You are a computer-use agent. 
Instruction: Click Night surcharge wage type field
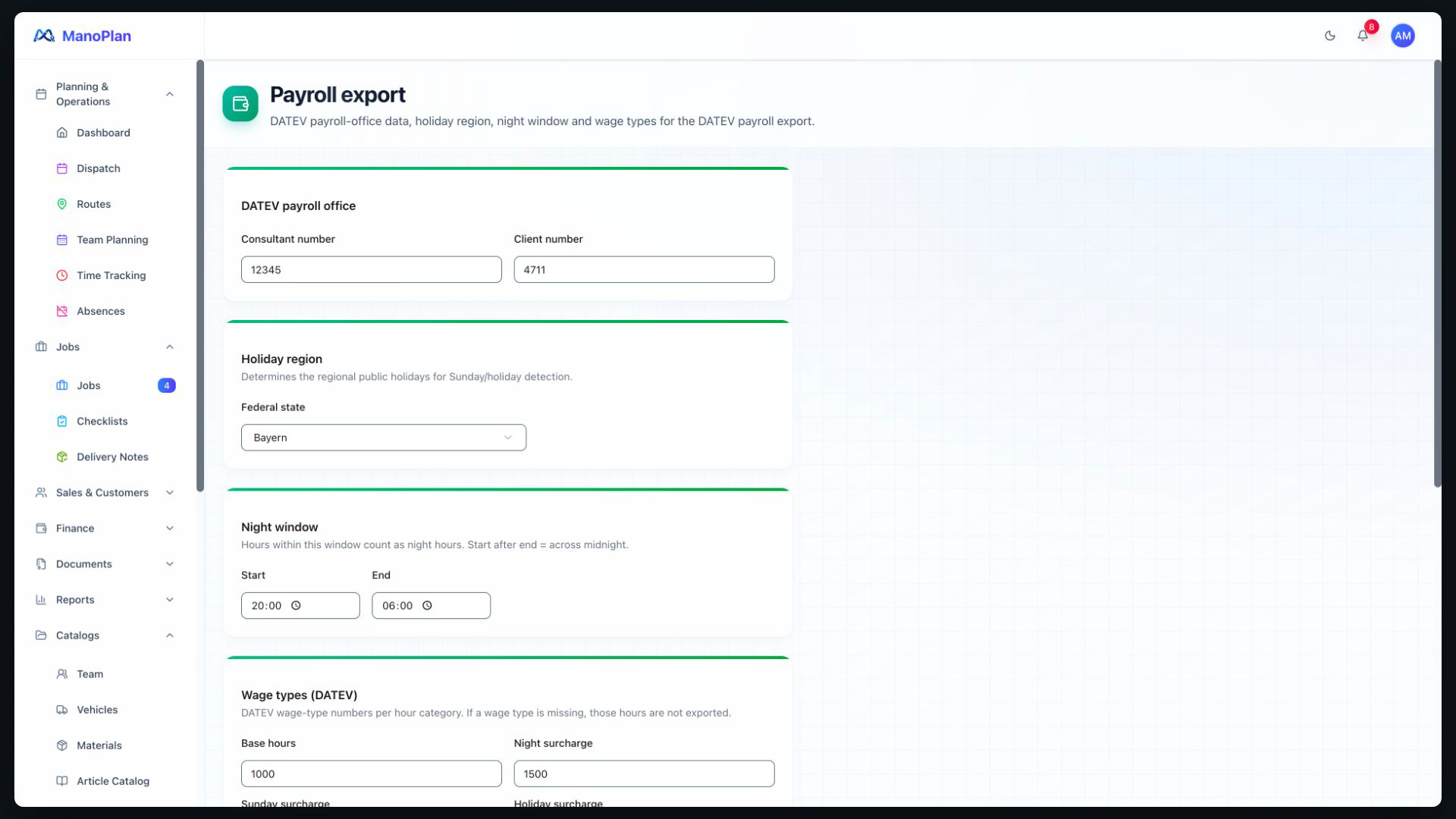644,773
